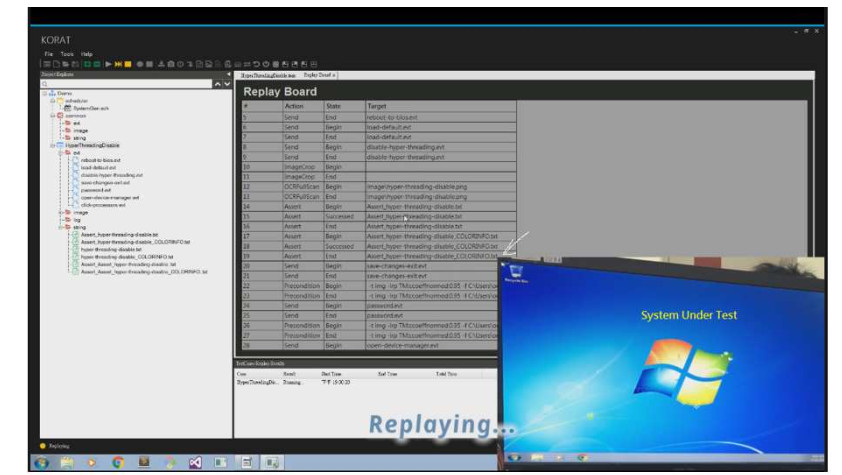The height and width of the screenshot is (475, 842).
Task: Click the round record icon in toolbar
Action: point(139,64)
